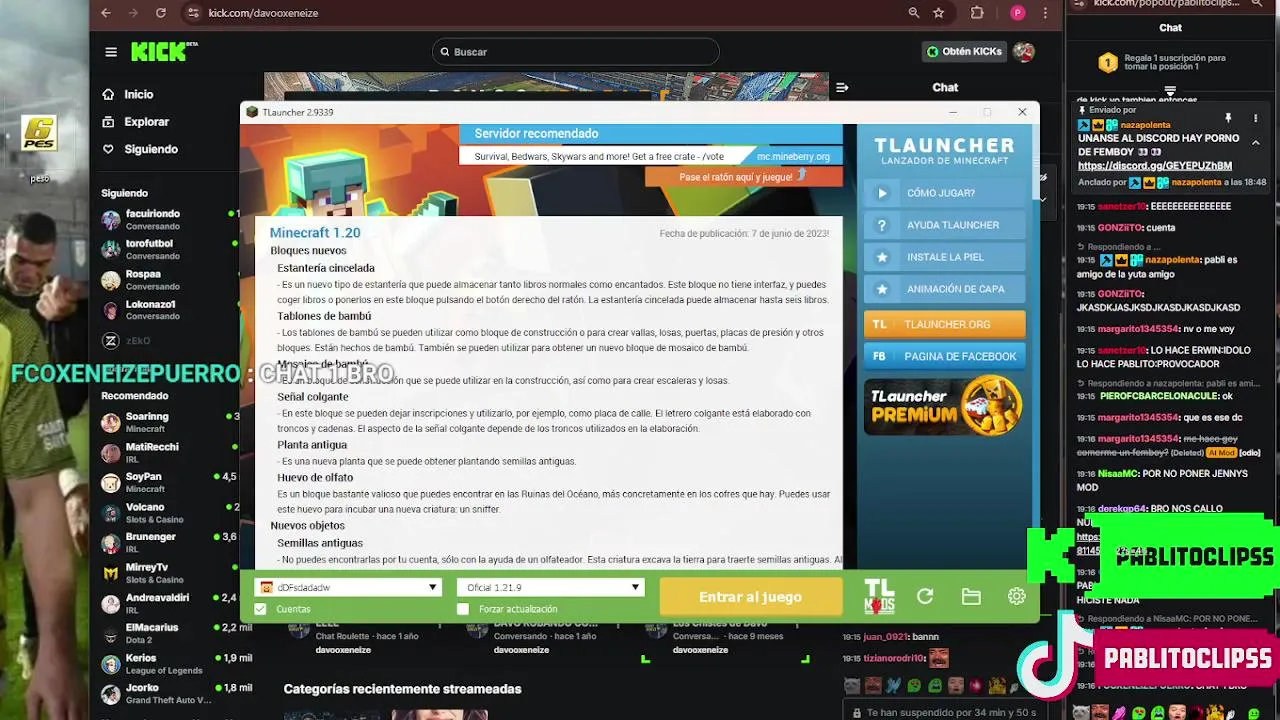Click the TL badge on TLAUNCHER.ORG button
Image resolution: width=1280 pixels, height=720 pixels.
pyautogui.click(x=879, y=324)
